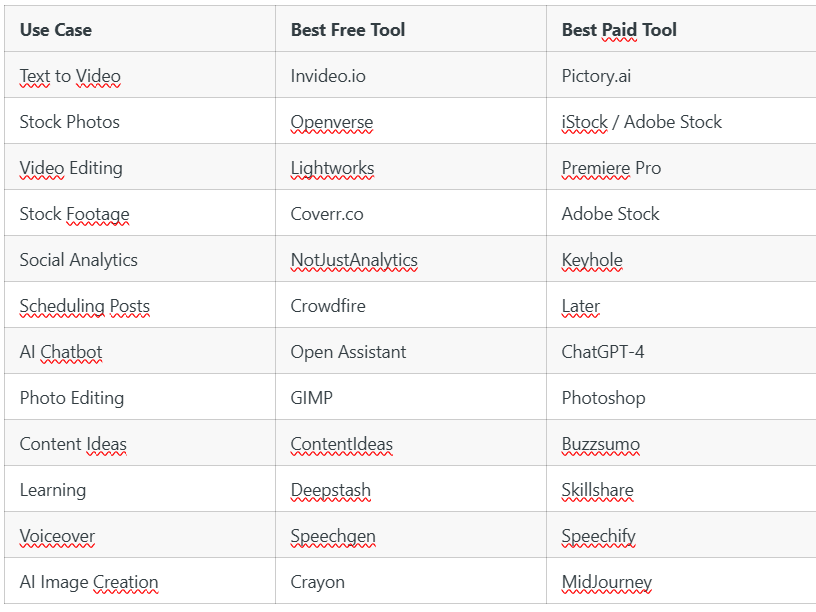Click the 'Premiere Pro' cell

point(681,167)
